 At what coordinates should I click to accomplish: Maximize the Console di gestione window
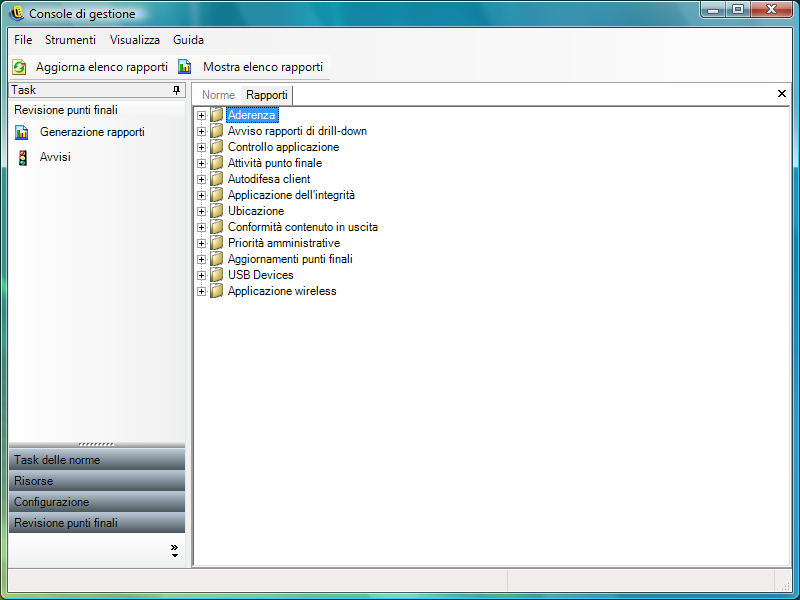pyautogui.click(x=738, y=10)
